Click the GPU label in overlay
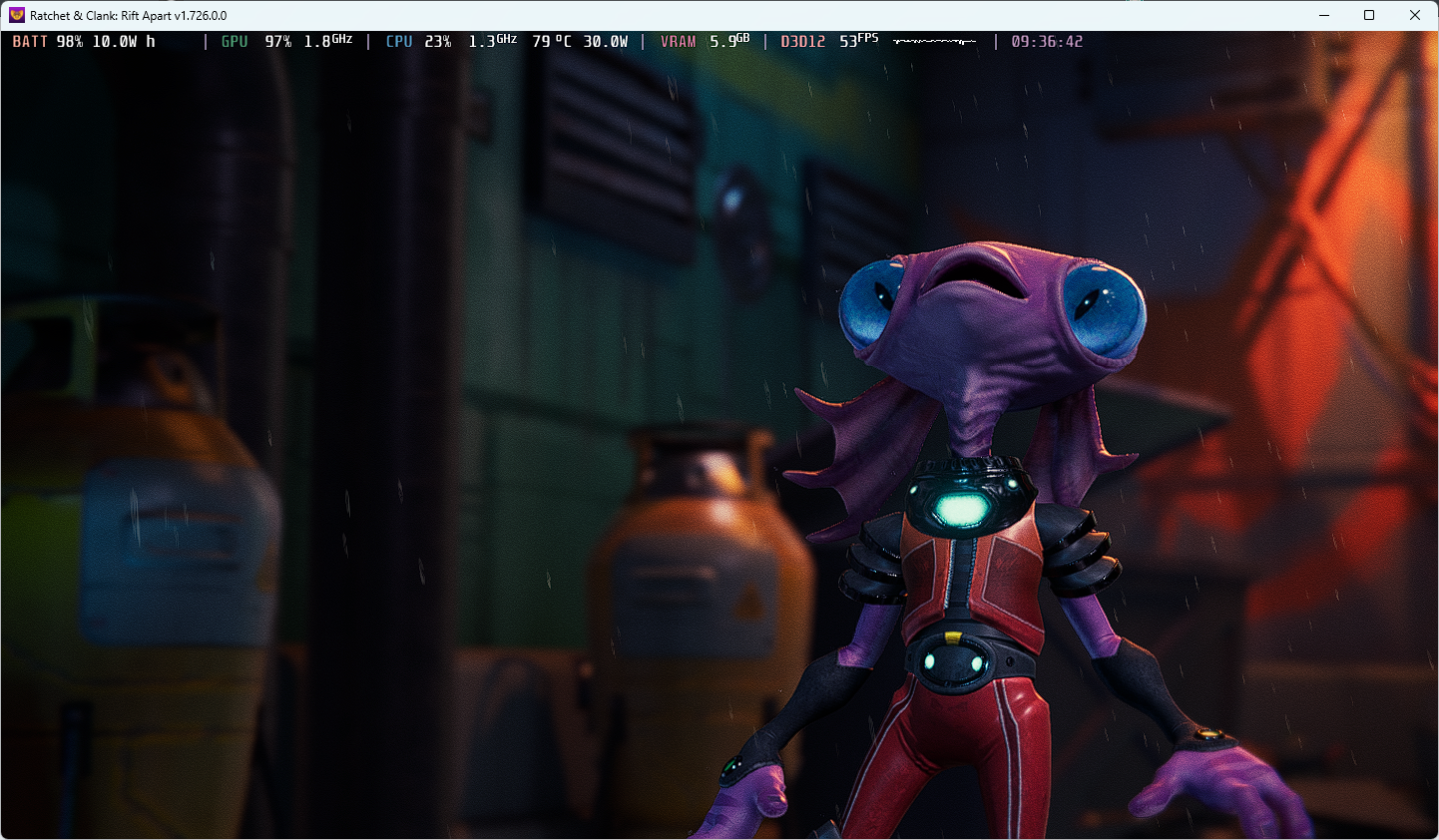This screenshot has width=1439, height=840. (235, 42)
